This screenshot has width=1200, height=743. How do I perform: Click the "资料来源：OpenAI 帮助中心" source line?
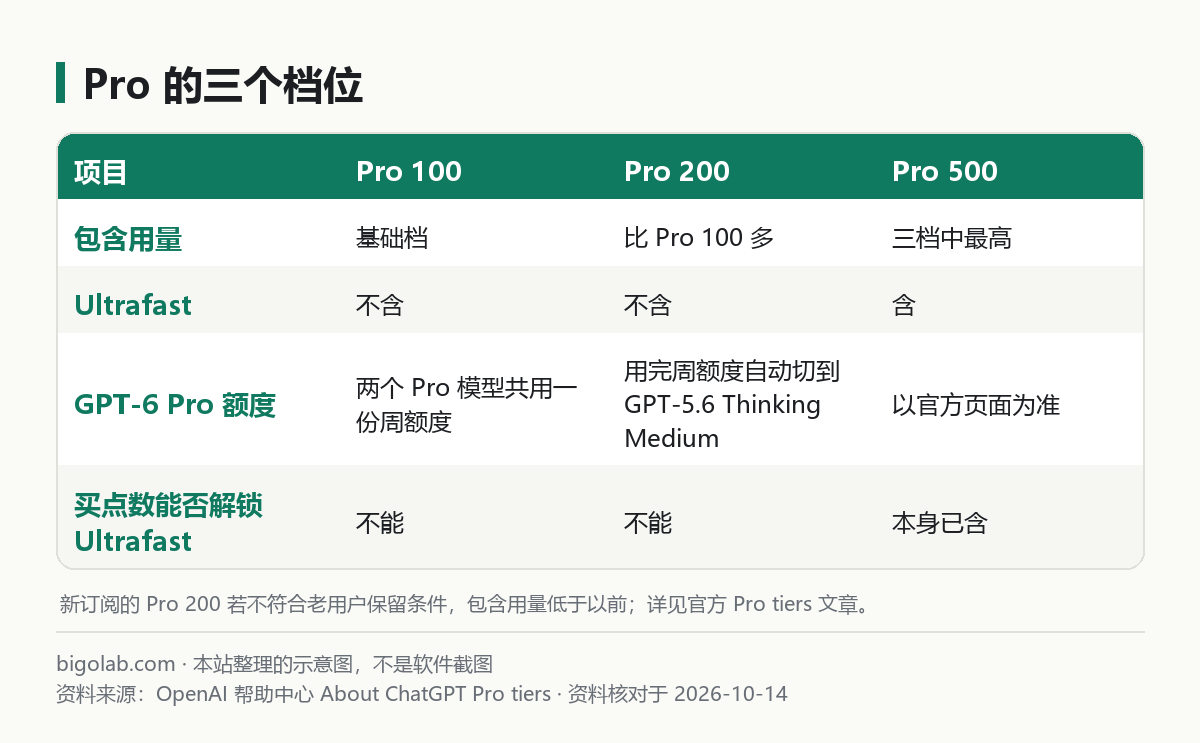[x=422, y=693]
